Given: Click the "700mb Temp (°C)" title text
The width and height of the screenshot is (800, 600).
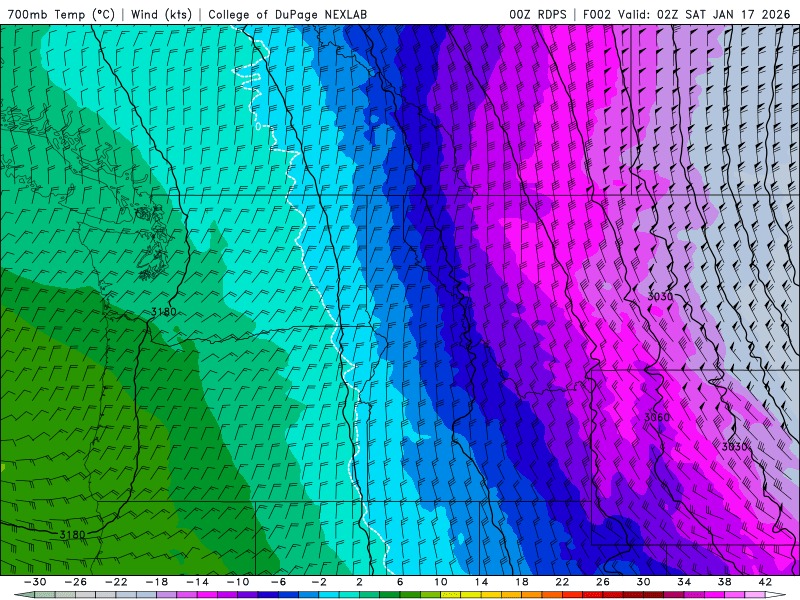Looking at the screenshot, I should click(x=61, y=14).
